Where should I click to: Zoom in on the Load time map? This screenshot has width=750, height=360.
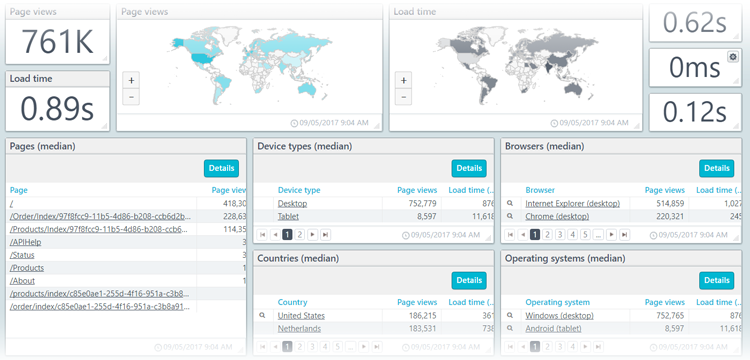(404, 80)
